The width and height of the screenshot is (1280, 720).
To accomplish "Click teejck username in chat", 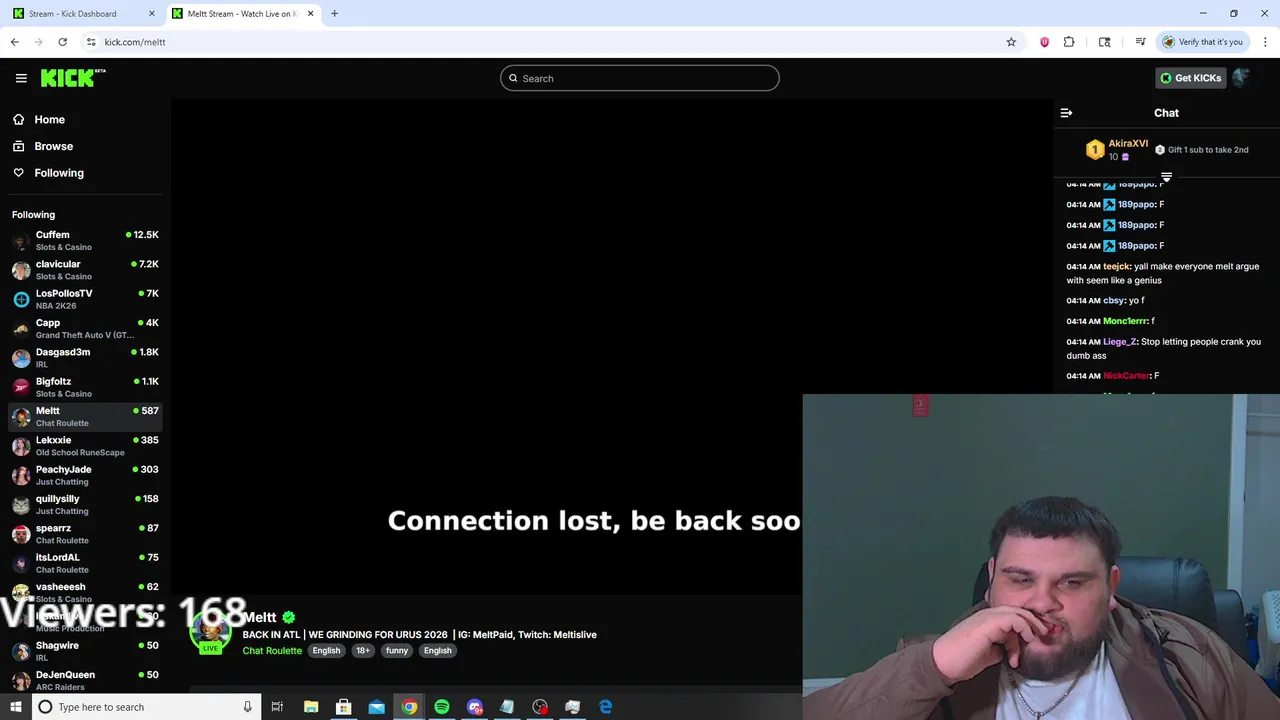I will tap(1116, 267).
